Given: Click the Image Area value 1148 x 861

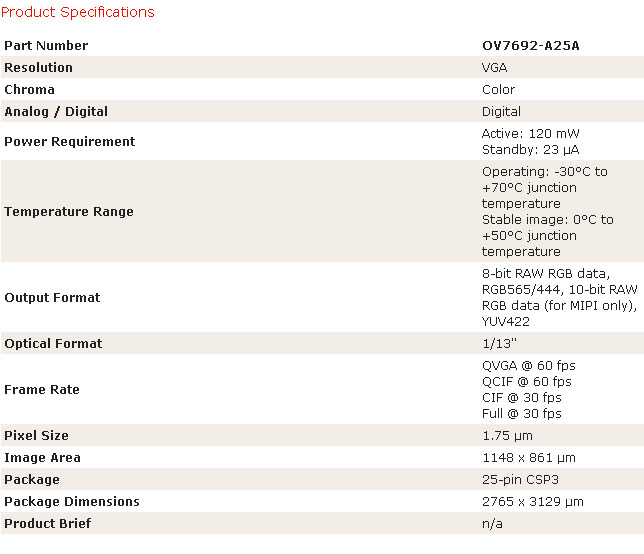Looking at the screenshot, I should point(529,457).
